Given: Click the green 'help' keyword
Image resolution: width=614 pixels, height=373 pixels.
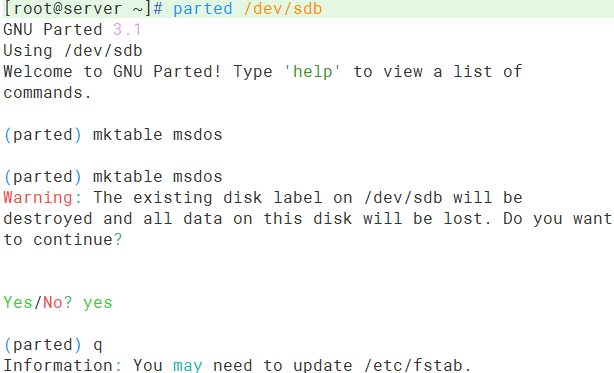Looking at the screenshot, I should coord(312,72).
